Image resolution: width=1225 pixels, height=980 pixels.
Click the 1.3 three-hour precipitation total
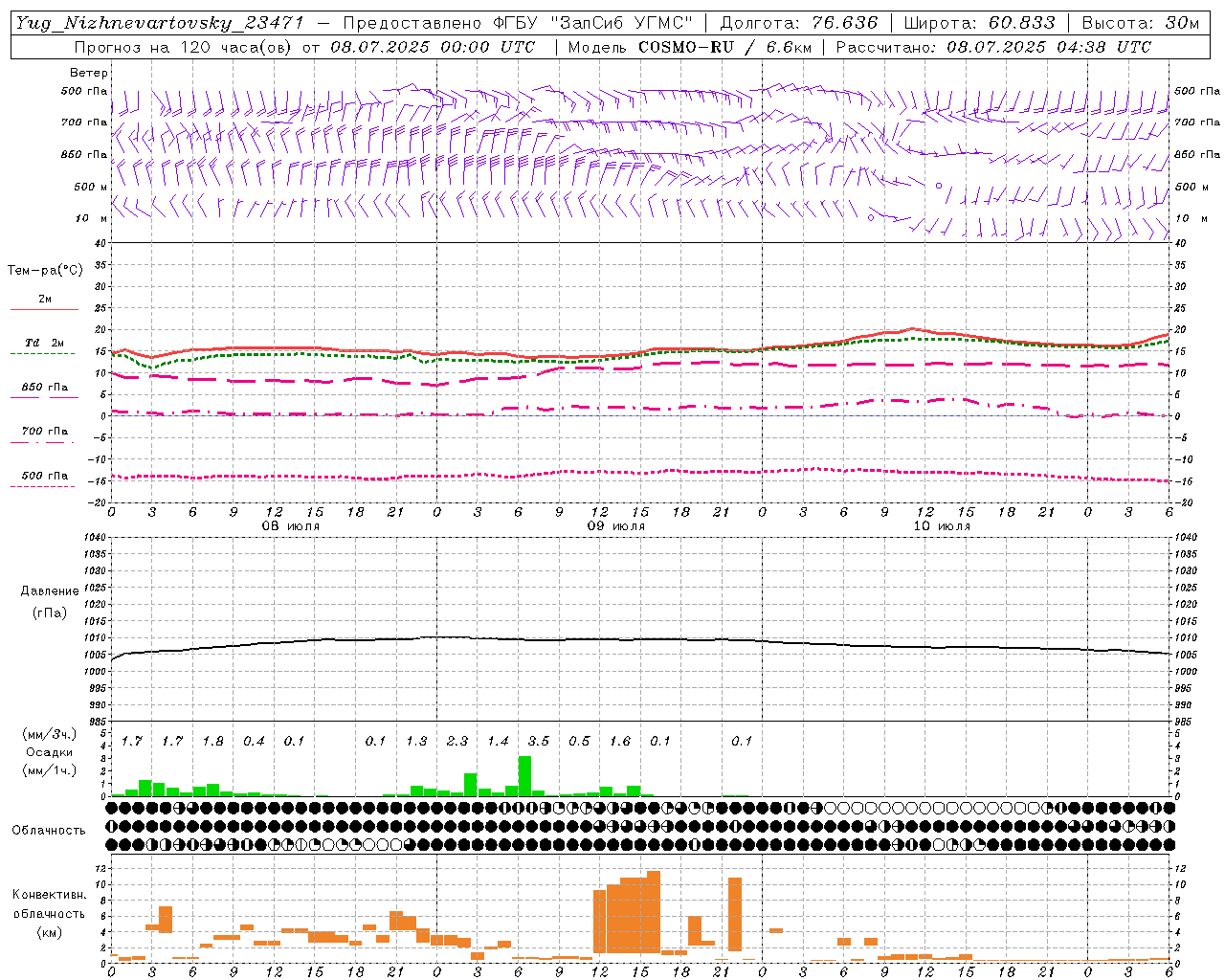pos(416,742)
